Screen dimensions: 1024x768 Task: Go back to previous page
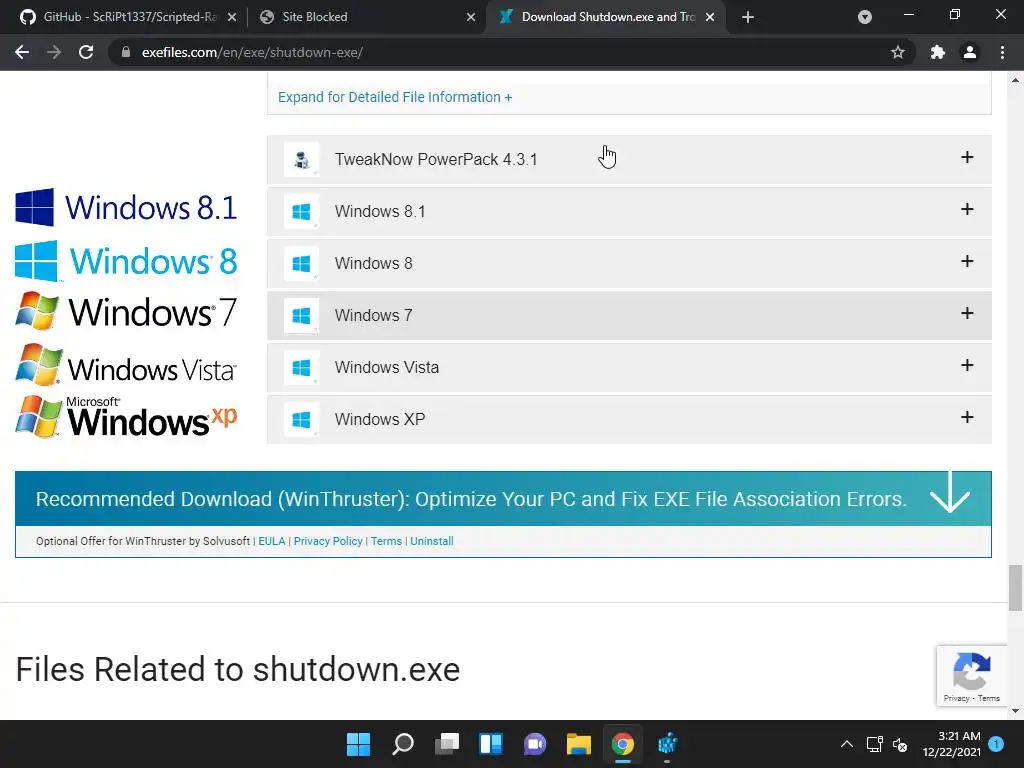(22, 52)
